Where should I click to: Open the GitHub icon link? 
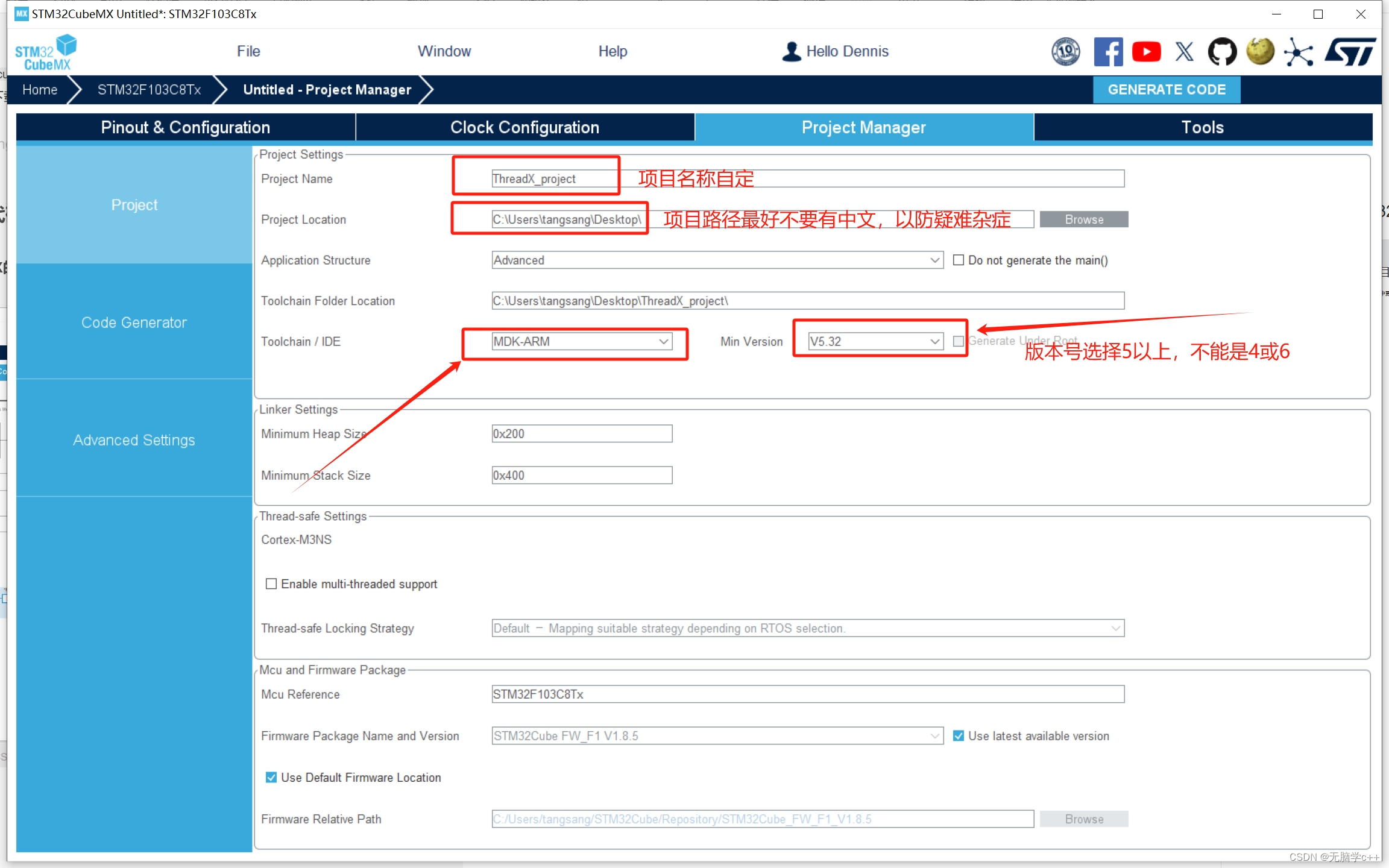[1222, 52]
